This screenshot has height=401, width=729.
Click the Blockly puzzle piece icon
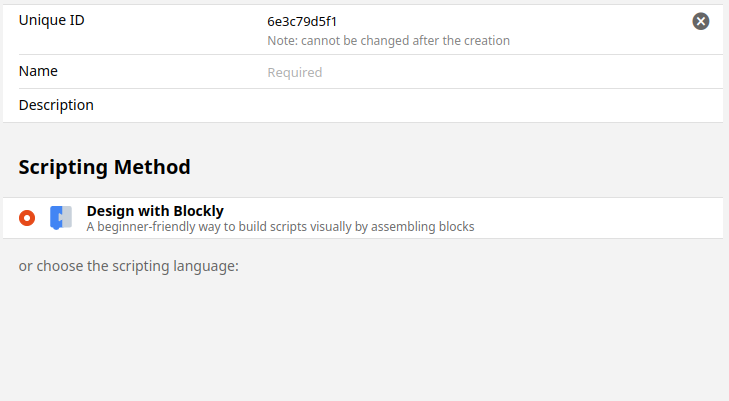[61, 217]
